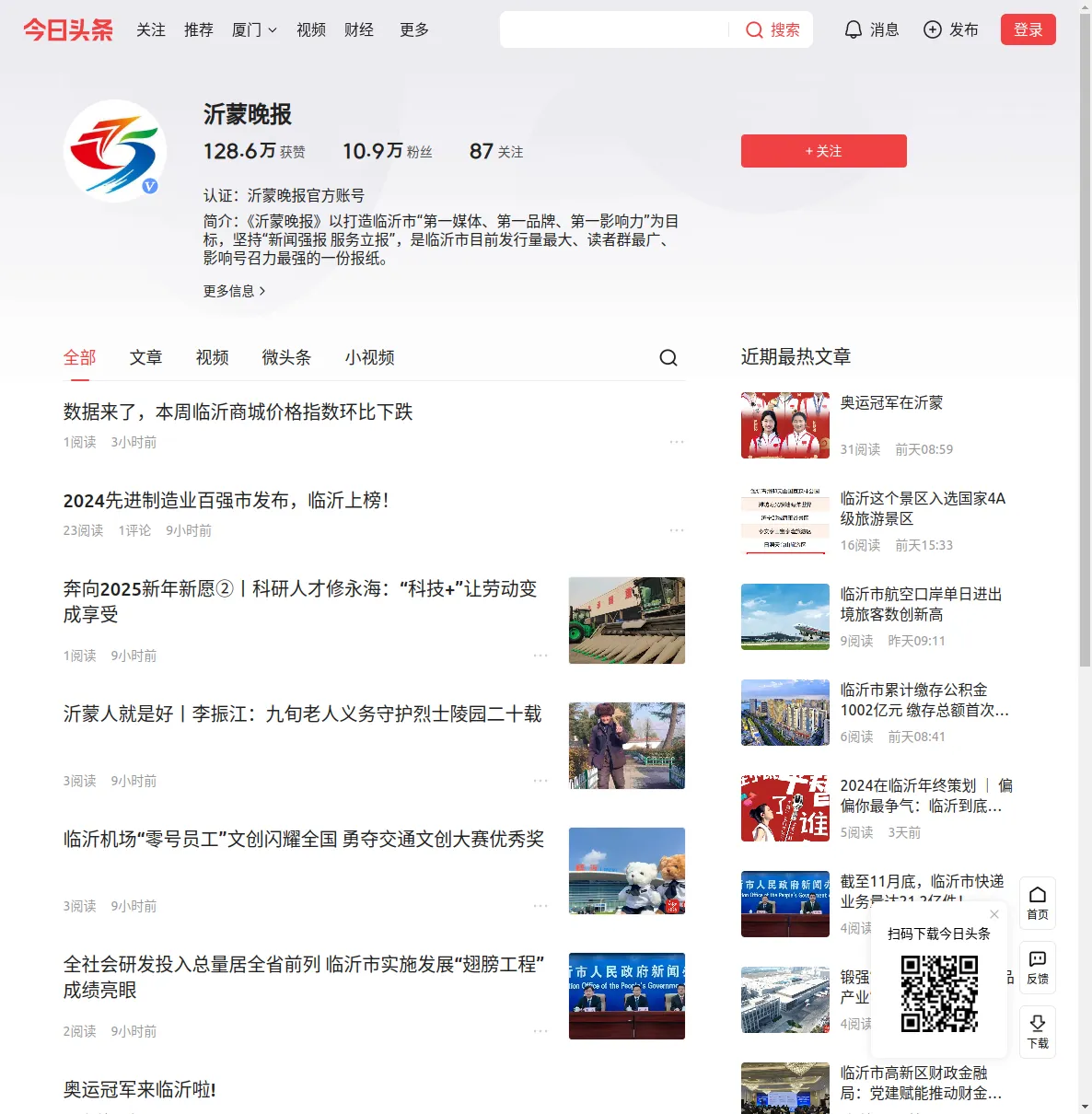
Task: Open hot article 临沂市航空口岸单日进出境旅客数创新高
Action: pos(921,604)
